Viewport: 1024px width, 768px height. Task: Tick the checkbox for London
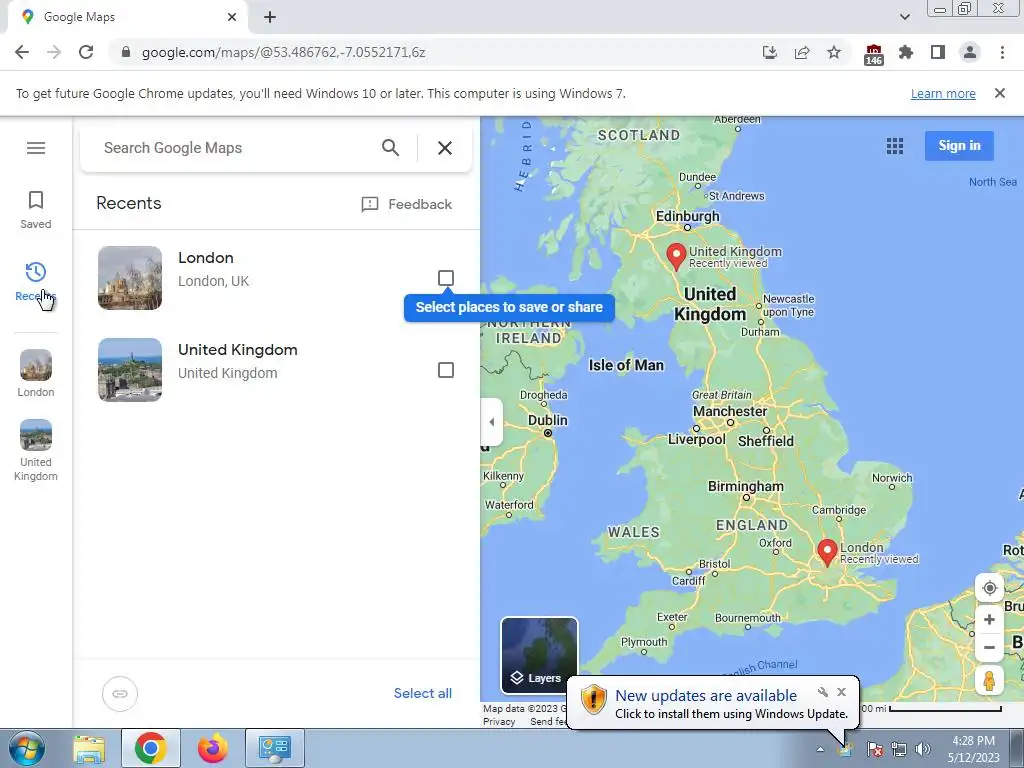click(445, 278)
